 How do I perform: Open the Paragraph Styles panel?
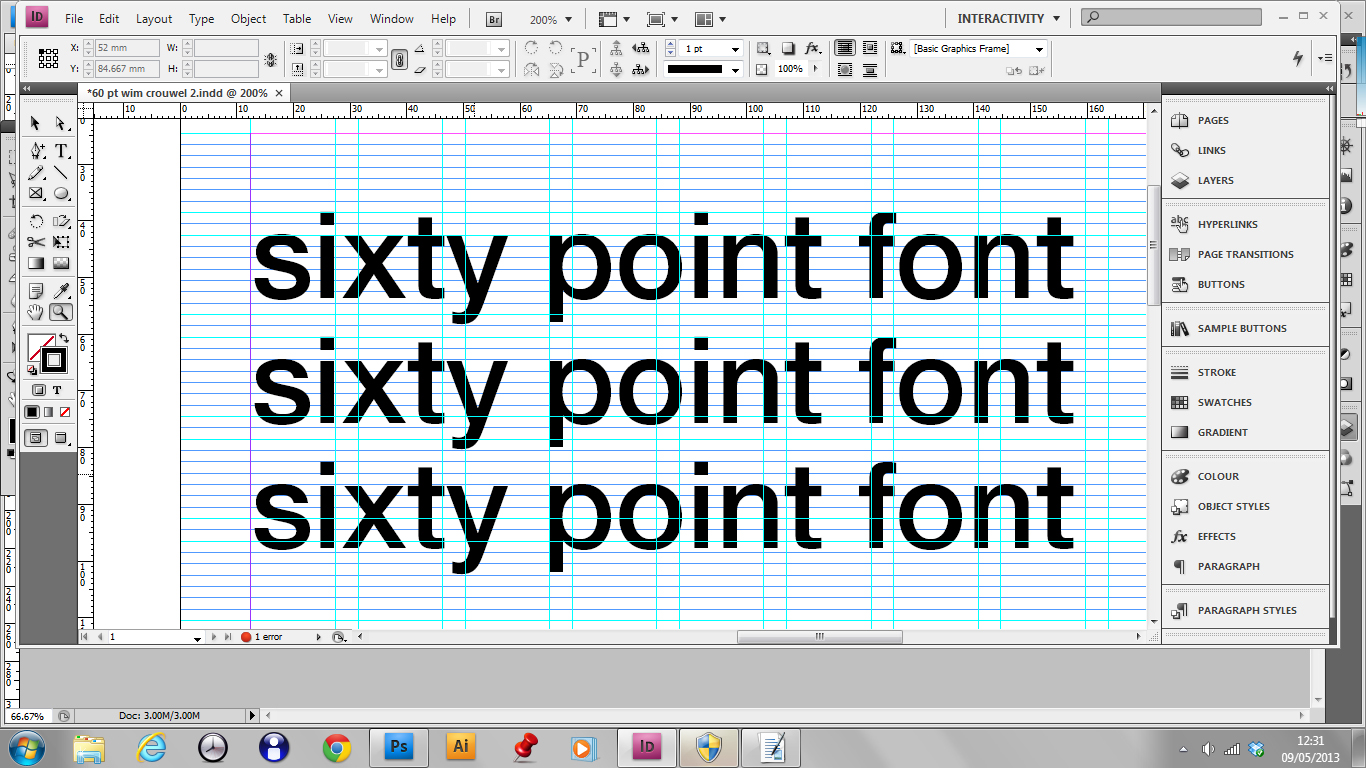tap(1245, 610)
